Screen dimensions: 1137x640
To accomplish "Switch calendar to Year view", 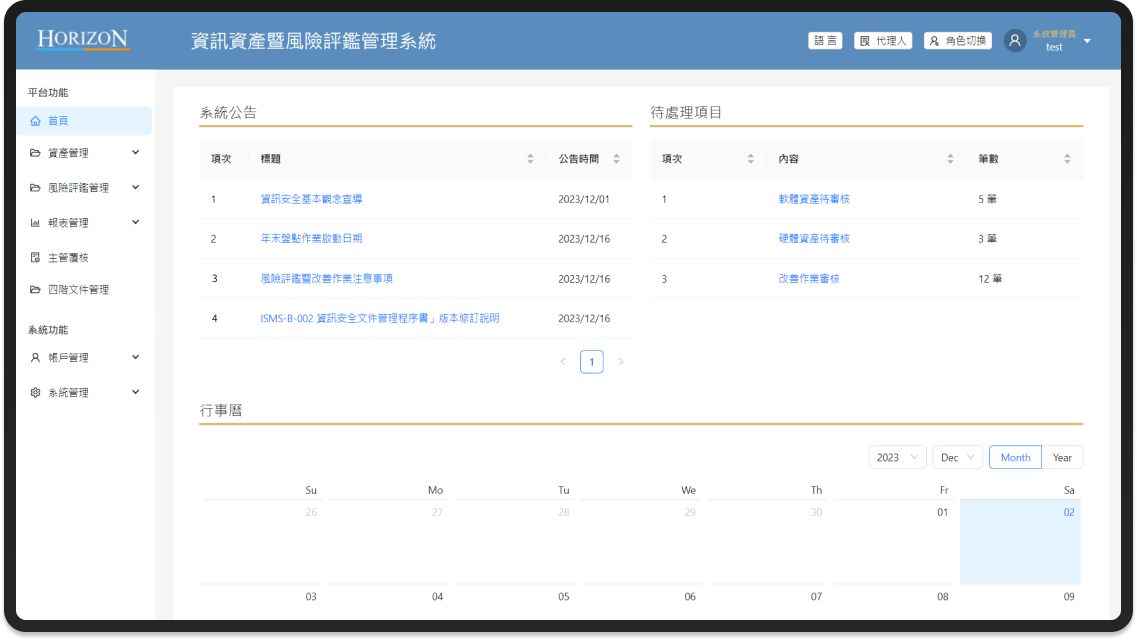I will coord(1062,457).
